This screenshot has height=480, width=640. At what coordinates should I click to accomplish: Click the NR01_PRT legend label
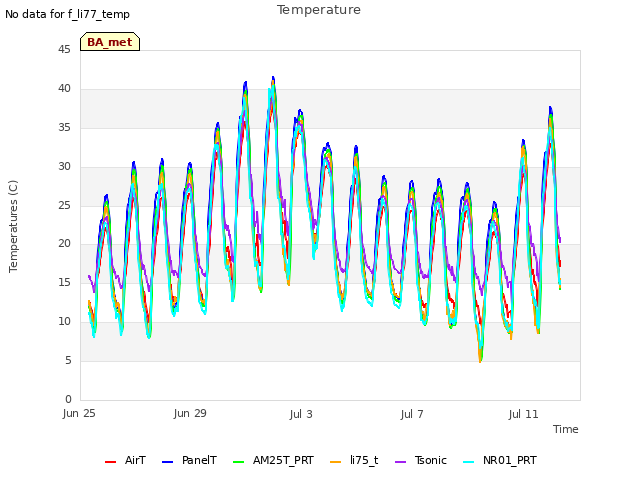pyautogui.click(x=510, y=460)
